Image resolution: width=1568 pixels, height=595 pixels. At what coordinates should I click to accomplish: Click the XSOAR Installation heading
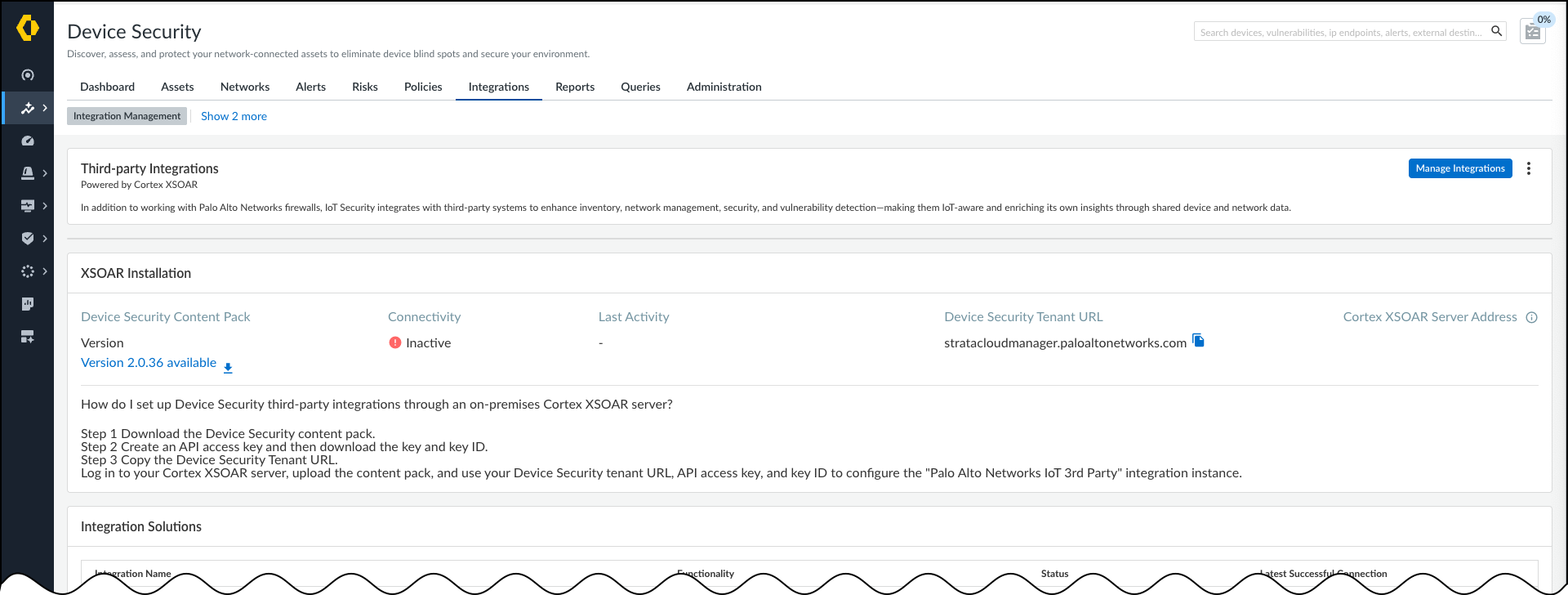coord(136,273)
